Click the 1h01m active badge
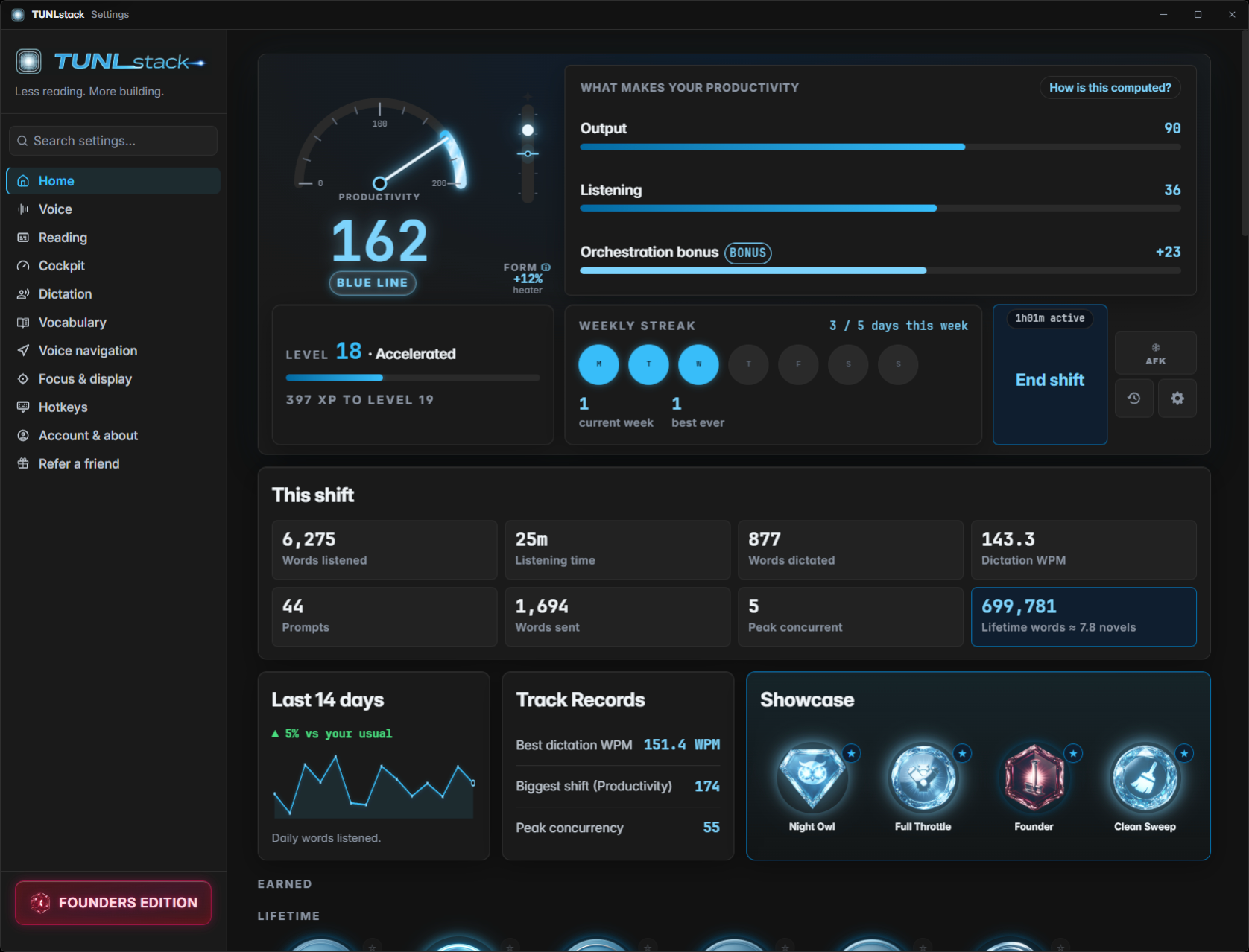The image size is (1249, 952). click(1049, 318)
